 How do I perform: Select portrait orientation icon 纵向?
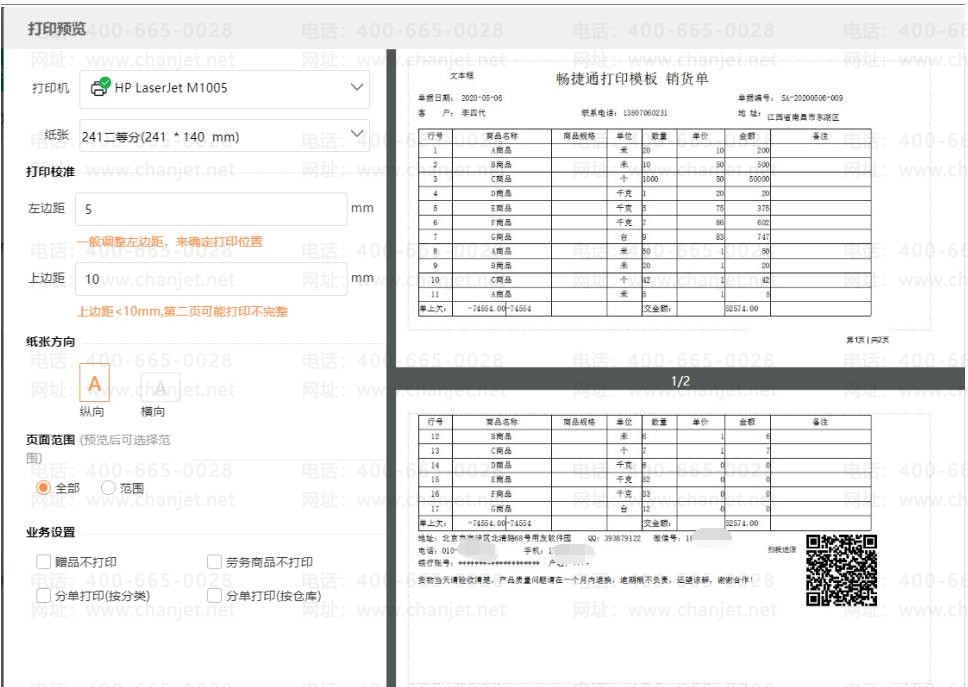pyautogui.click(x=94, y=383)
